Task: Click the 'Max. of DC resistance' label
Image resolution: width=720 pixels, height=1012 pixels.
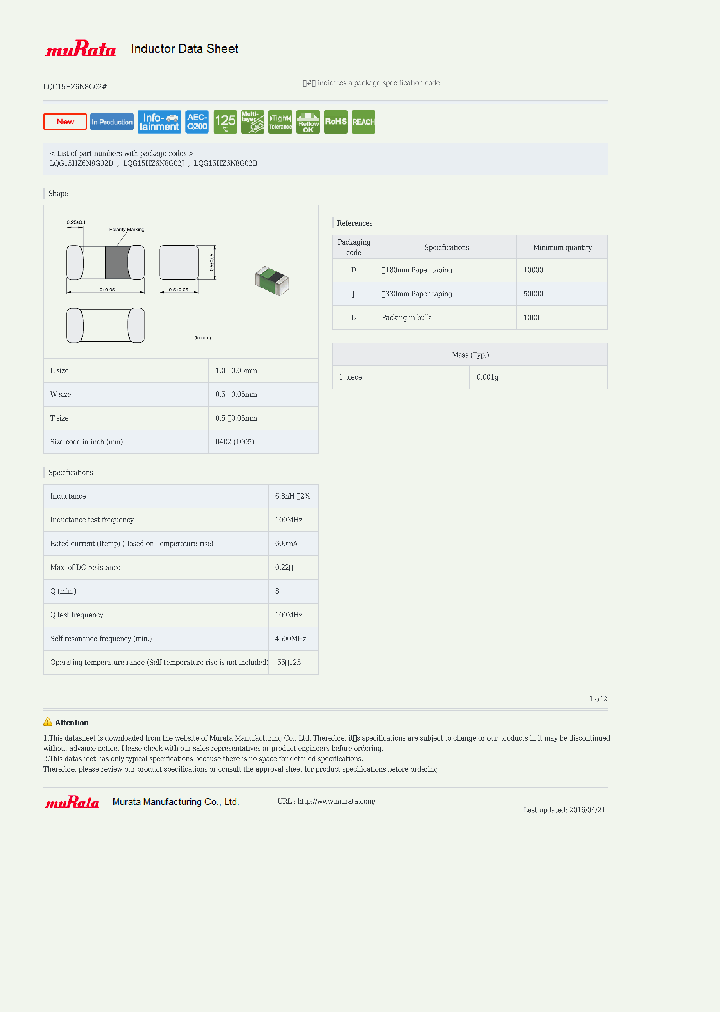Action: (x=85, y=567)
